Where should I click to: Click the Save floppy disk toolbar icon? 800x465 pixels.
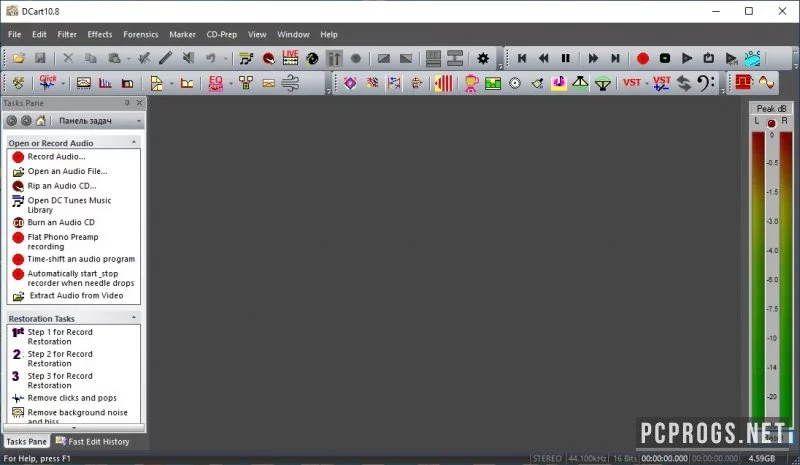pos(40,58)
